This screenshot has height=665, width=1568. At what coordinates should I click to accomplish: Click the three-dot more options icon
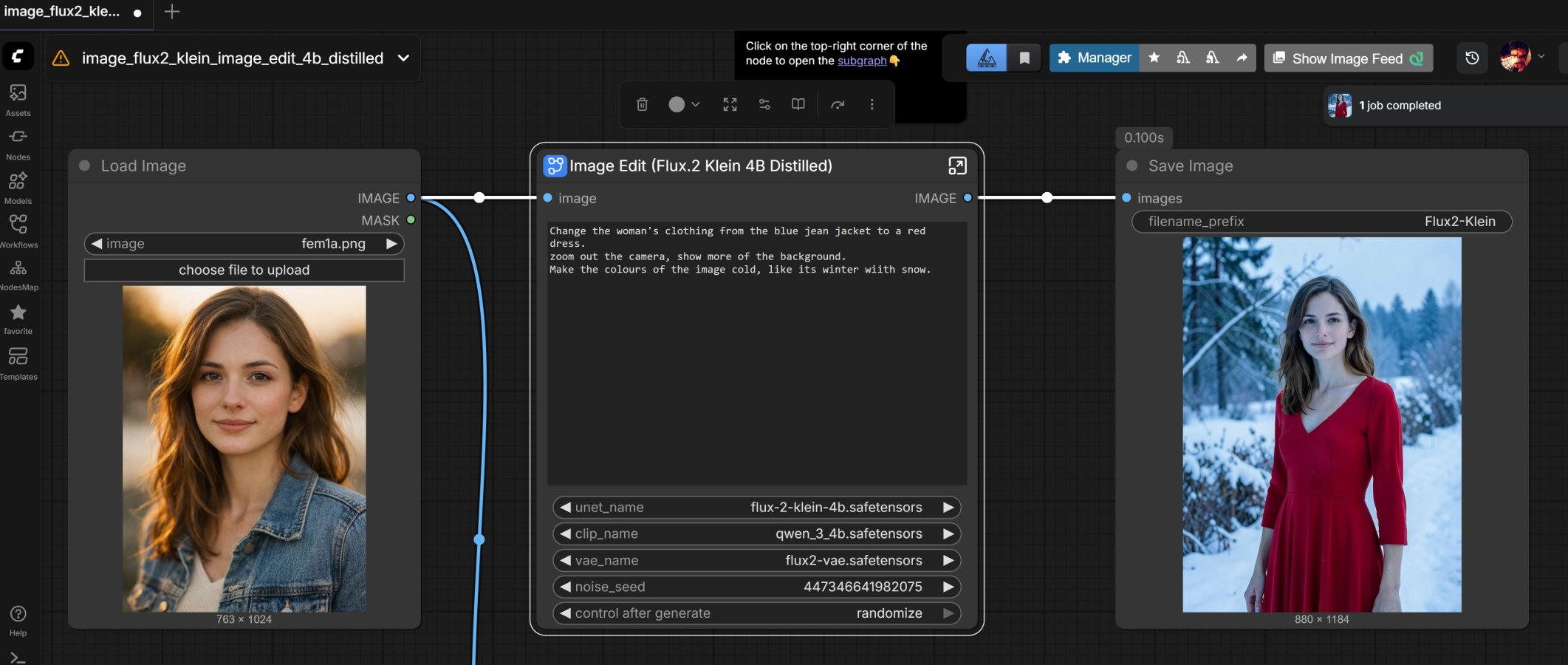pos(872,104)
